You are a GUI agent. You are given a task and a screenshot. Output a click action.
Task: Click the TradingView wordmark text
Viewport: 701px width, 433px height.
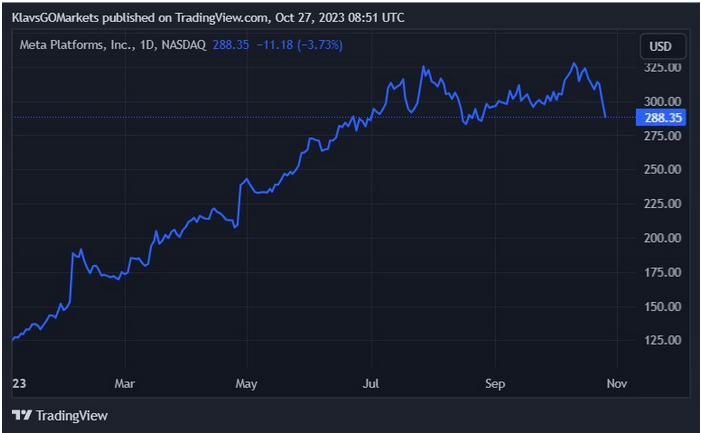click(x=71, y=415)
